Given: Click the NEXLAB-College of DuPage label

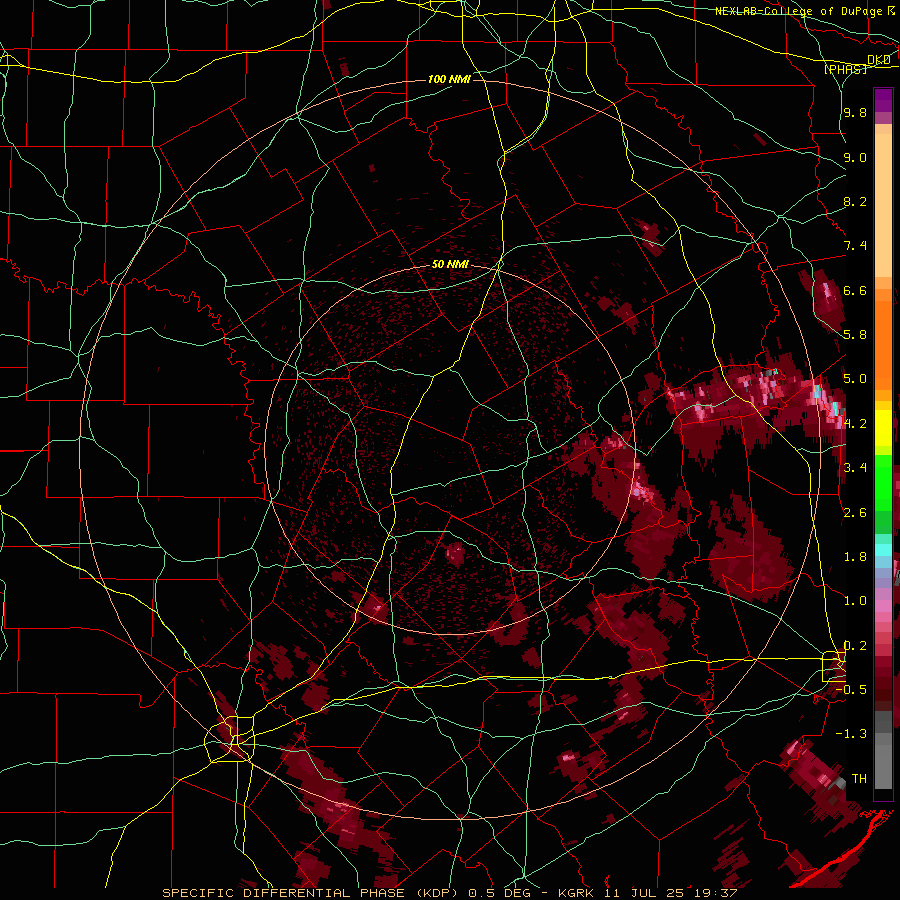Looking at the screenshot, I should pyautogui.click(x=799, y=11).
